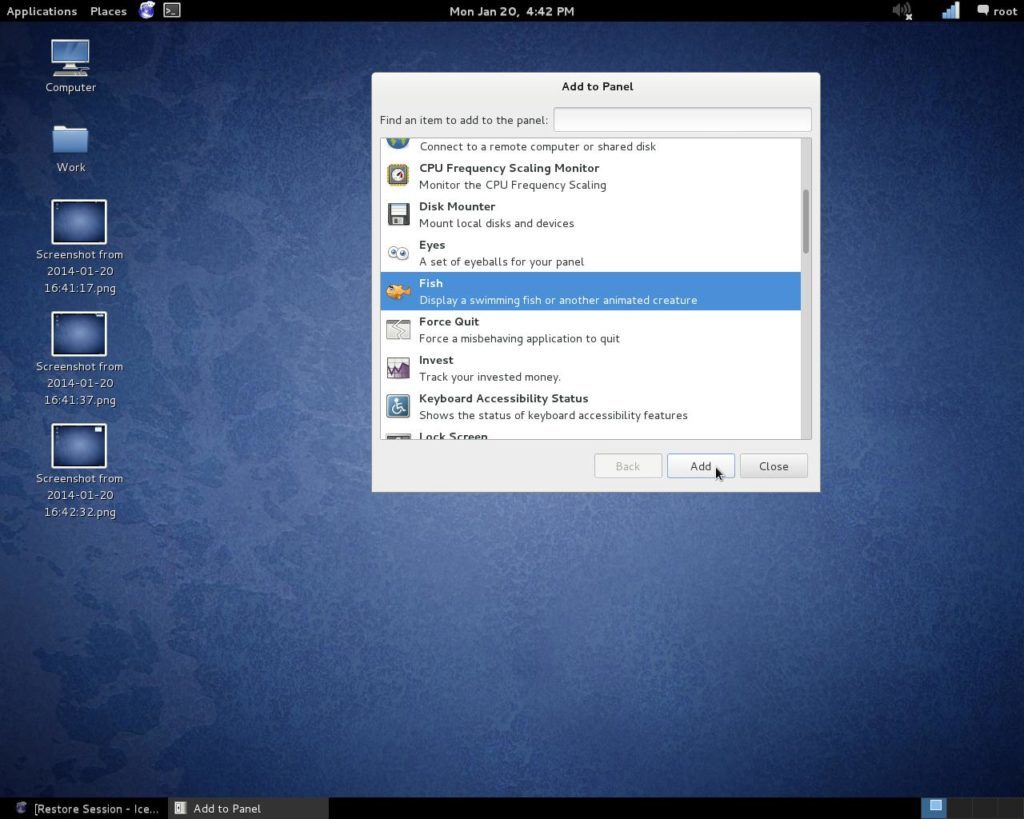Click the Force Quit applet icon
Screen dimensions: 1024x819
[x=397, y=329]
